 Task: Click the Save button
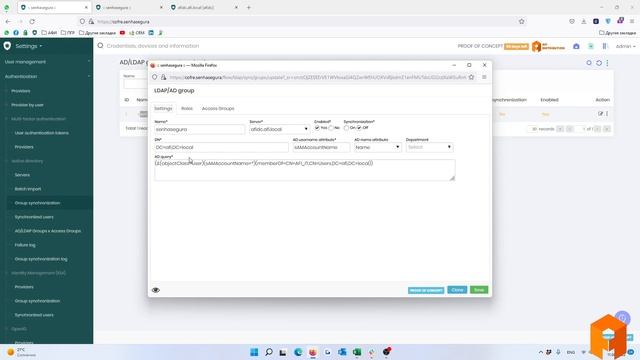(479, 290)
